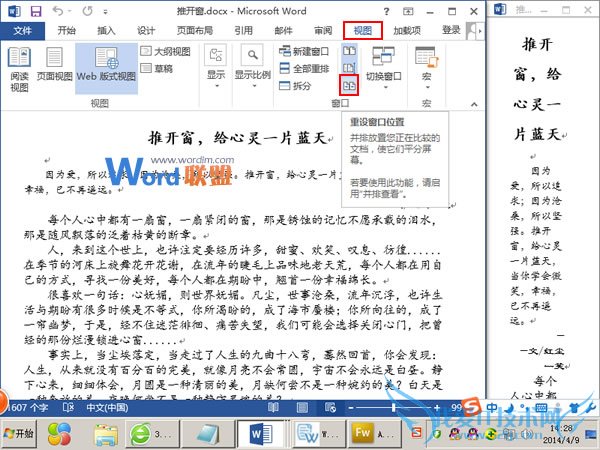The image size is (600, 450).
Task: Switch to Print Layout from status bar icon
Action: (302, 408)
